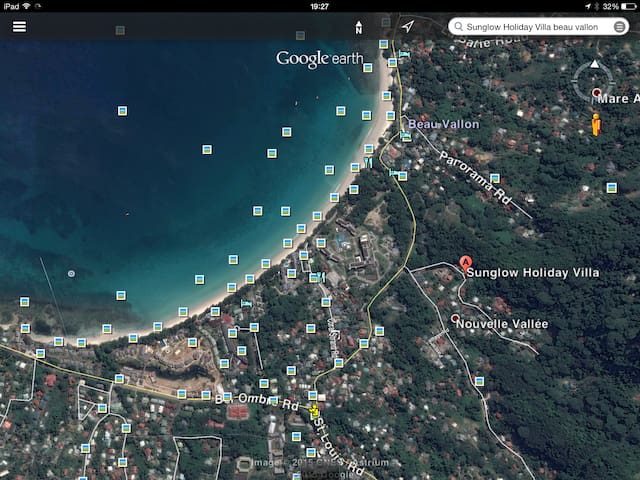The image size is (640, 480).
Task: Tap red marker A for Sunglow Holiday Villa
Action: (466, 262)
